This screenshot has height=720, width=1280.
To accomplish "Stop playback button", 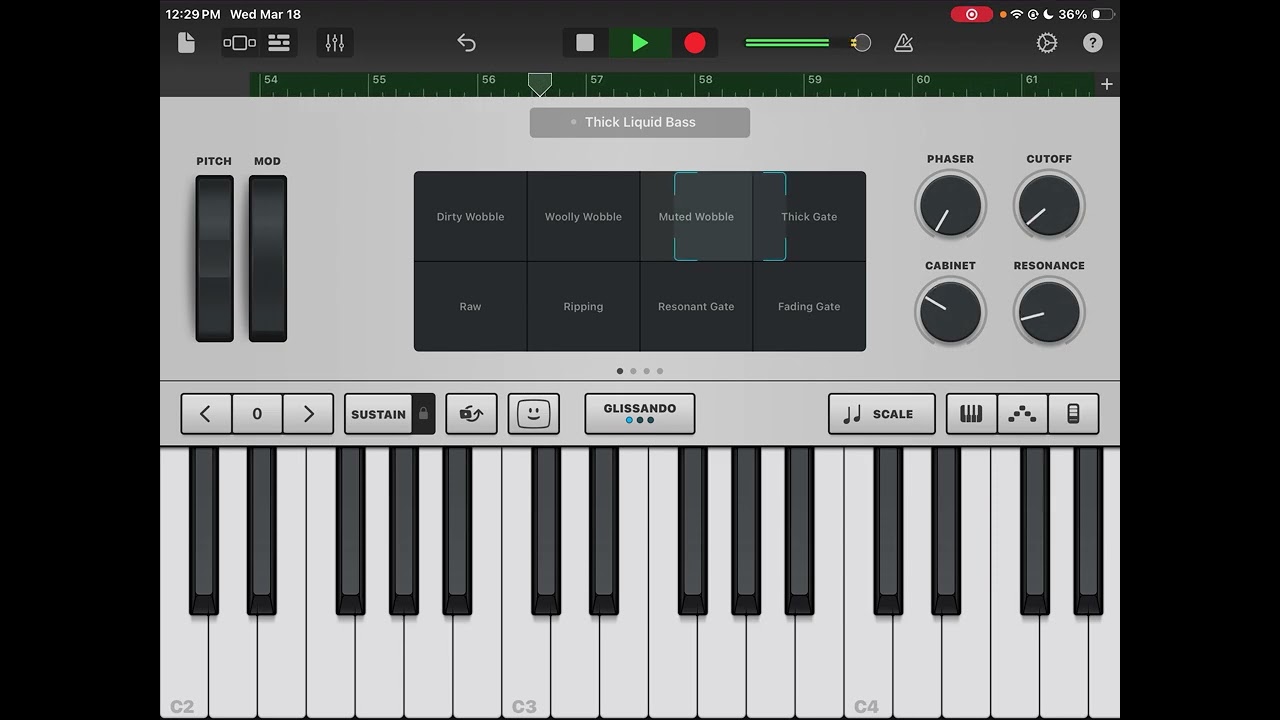I will point(585,43).
